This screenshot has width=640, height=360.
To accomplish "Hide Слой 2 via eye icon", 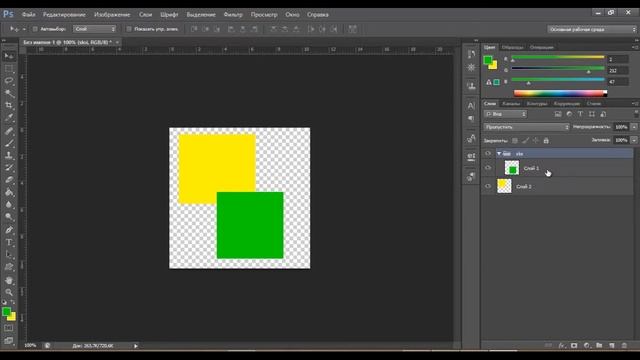I will pyautogui.click(x=488, y=186).
